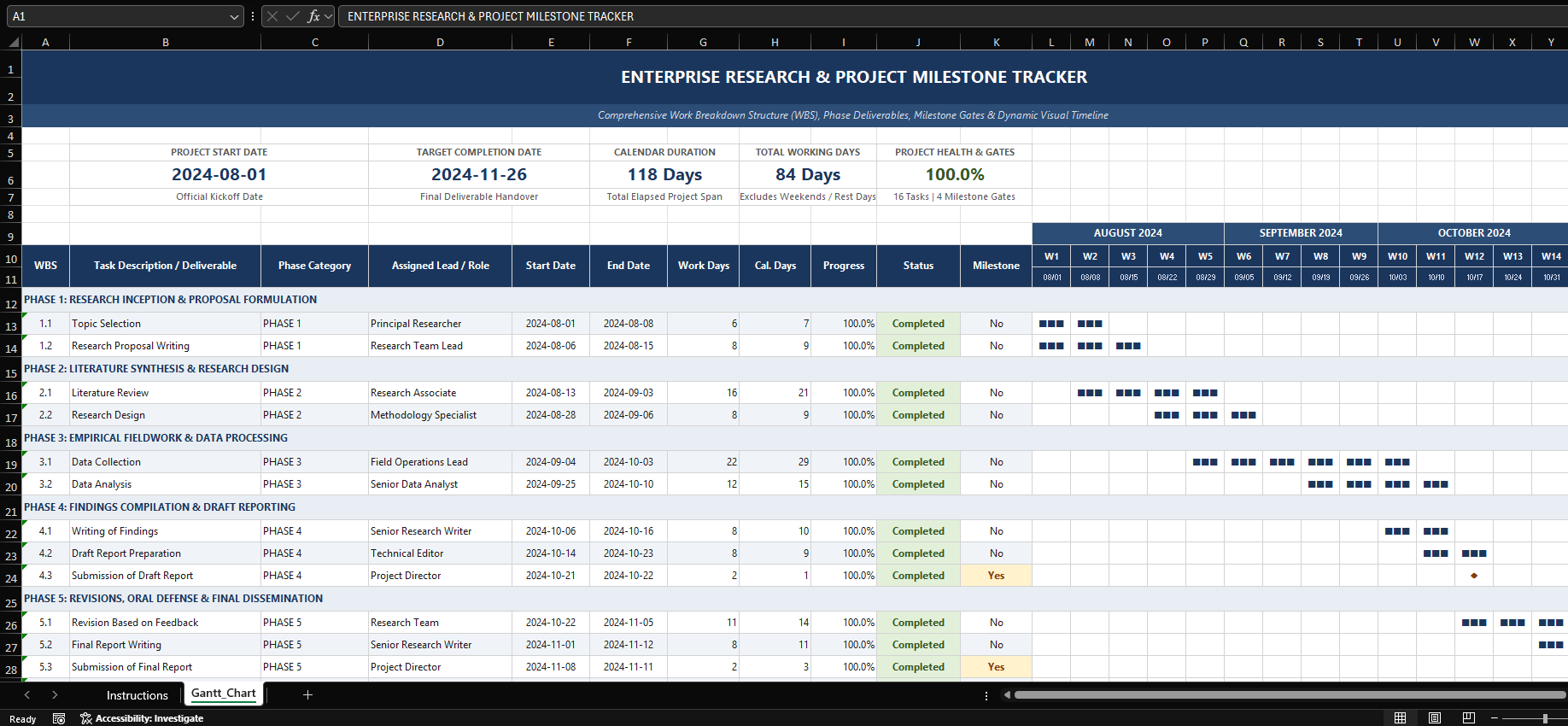Click the W10 week header cell
The width and height of the screenshot is (1568, 726).
tap(1397, 256)
